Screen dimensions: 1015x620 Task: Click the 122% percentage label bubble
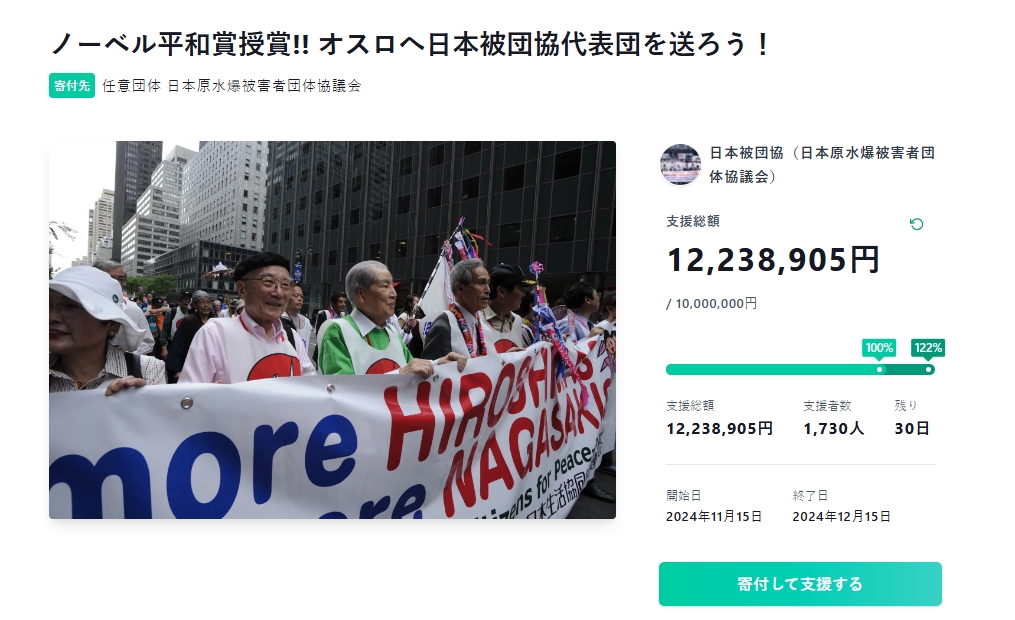tap(928, 348)
